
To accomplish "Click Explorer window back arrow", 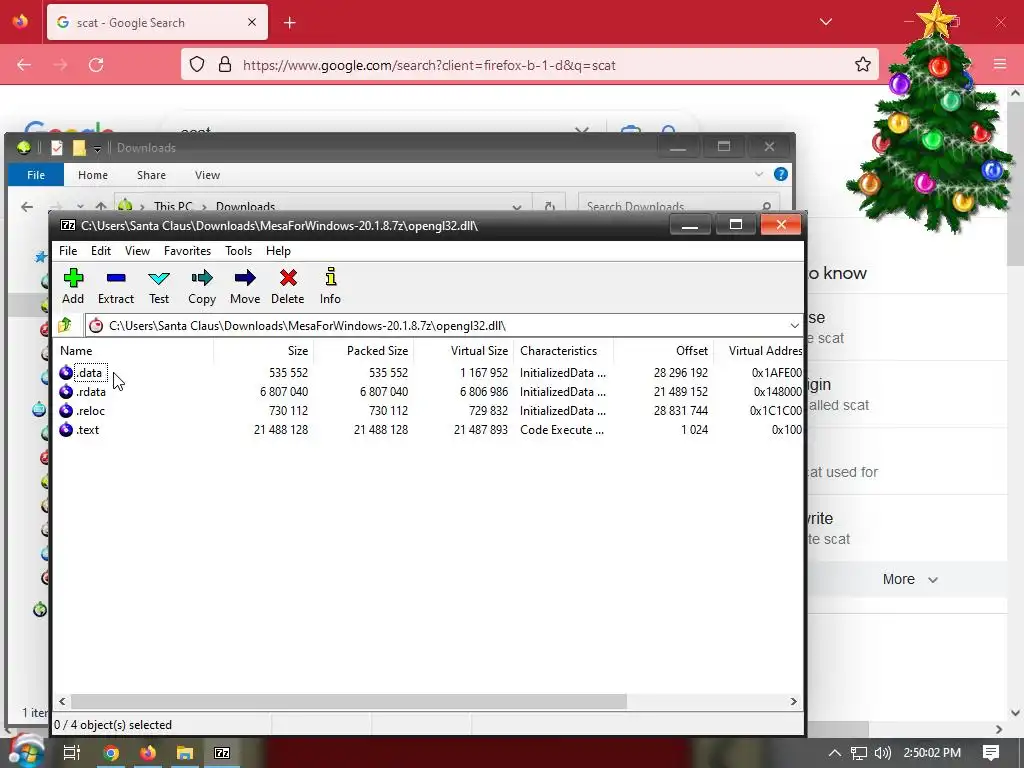I will [27, 206].
